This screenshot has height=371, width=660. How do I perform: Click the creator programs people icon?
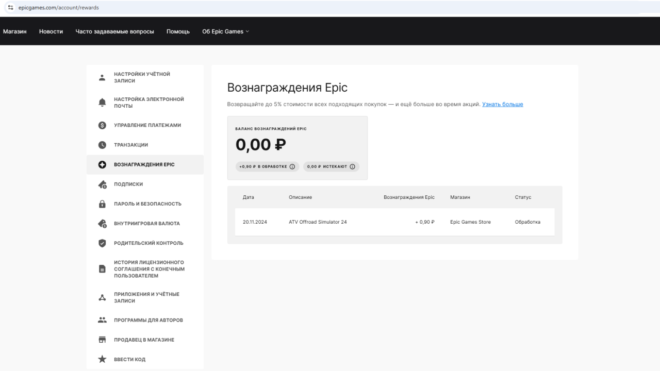coord(102,320)
